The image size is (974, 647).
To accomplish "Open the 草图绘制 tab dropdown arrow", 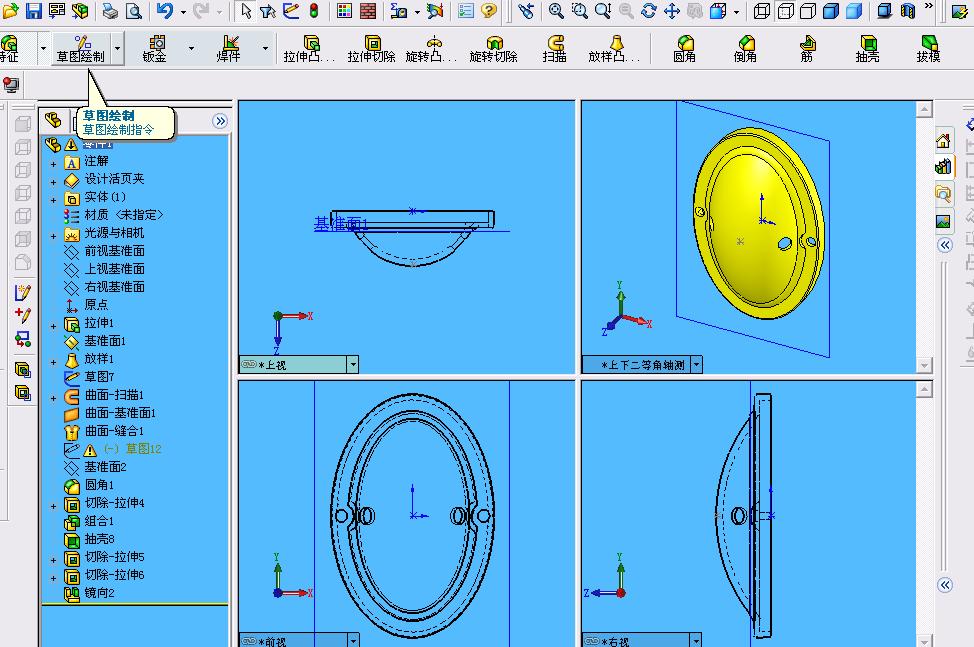I will click(x=117, y=48).
